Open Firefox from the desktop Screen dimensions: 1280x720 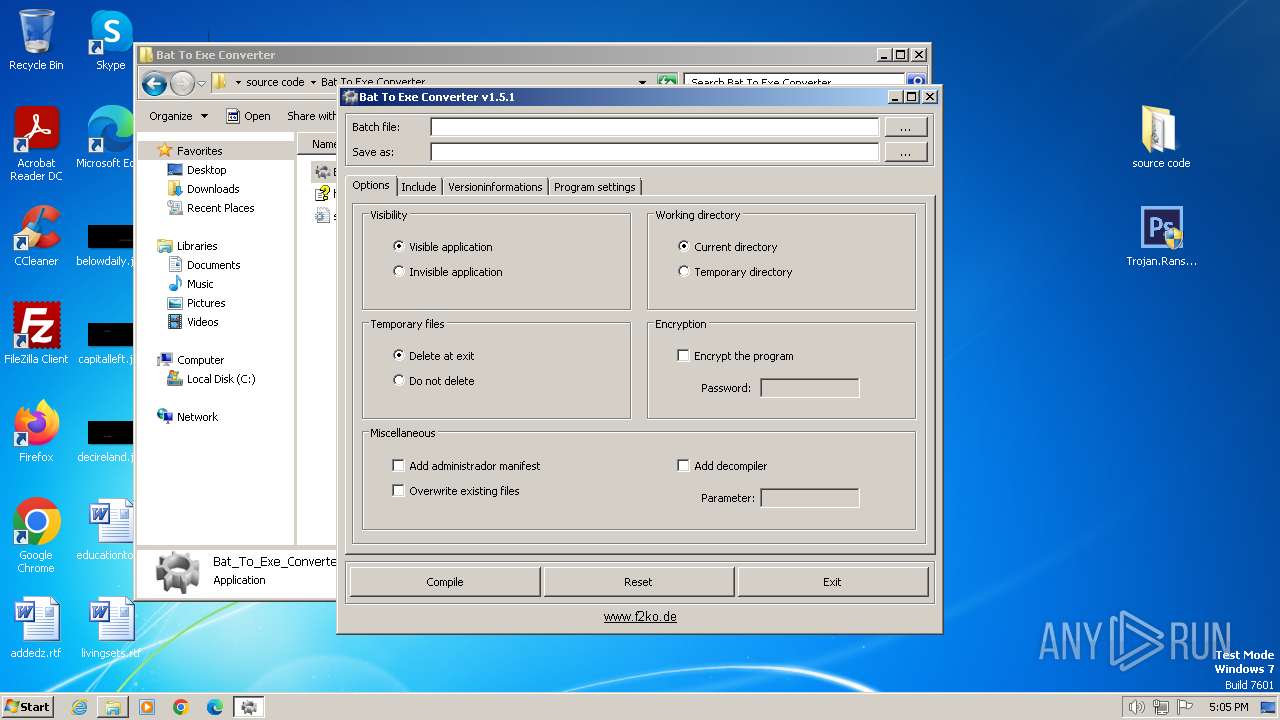click(x=36, y=432)
